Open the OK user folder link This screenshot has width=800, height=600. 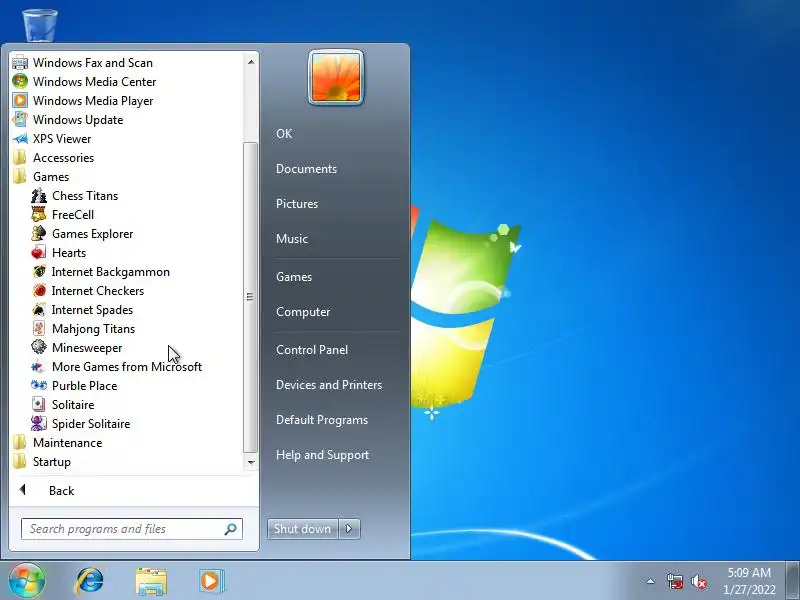click(x=284, y=134)
